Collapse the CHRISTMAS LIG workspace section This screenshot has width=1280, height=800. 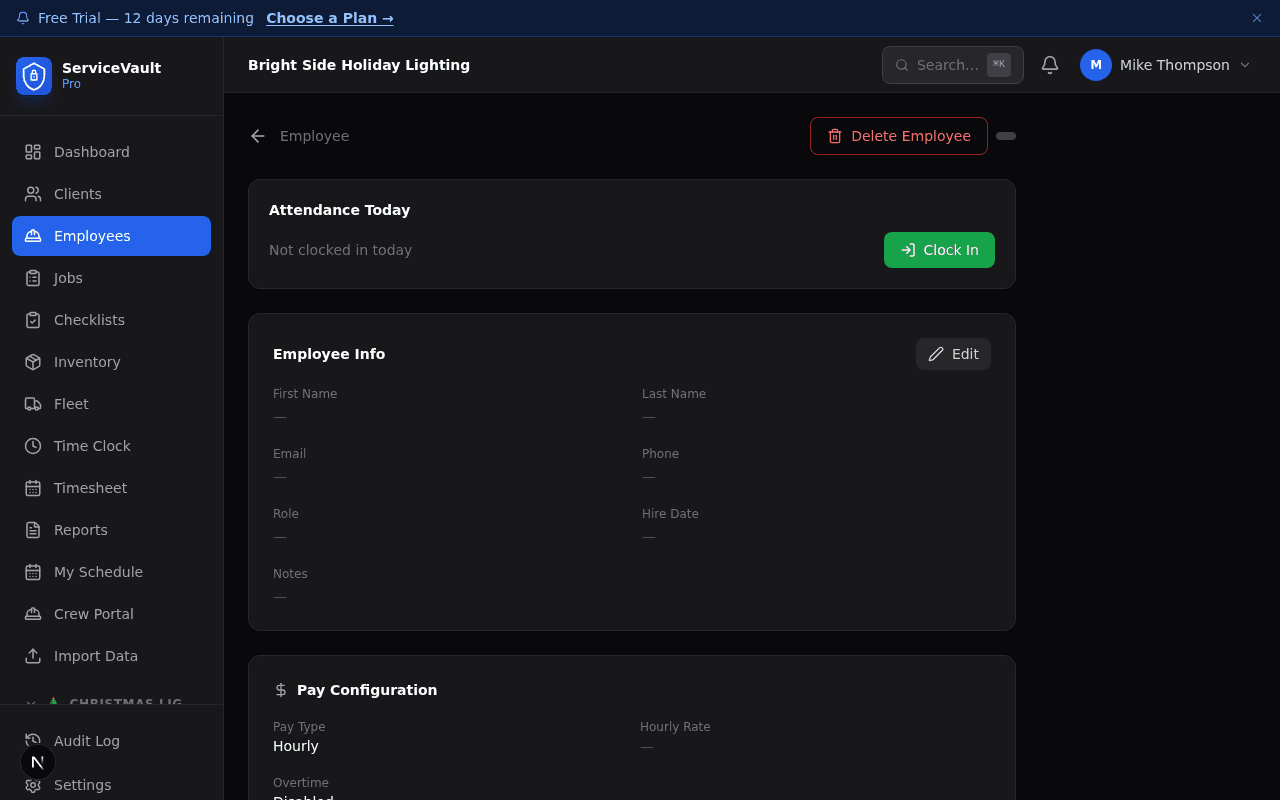pos(29,703)
